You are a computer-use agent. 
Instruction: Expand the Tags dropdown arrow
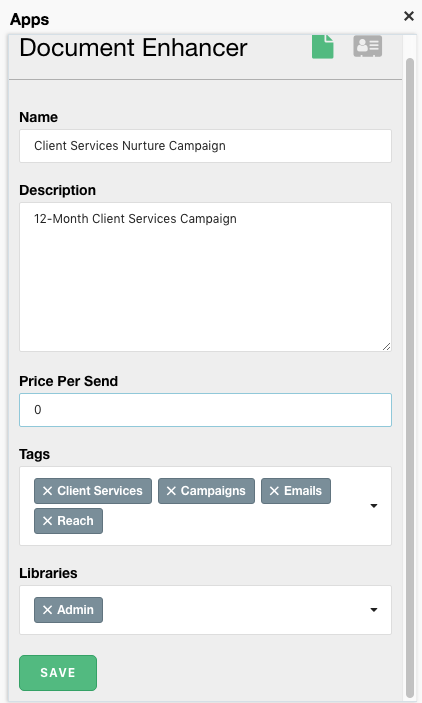pyautogui.click(x=374, y=506)
